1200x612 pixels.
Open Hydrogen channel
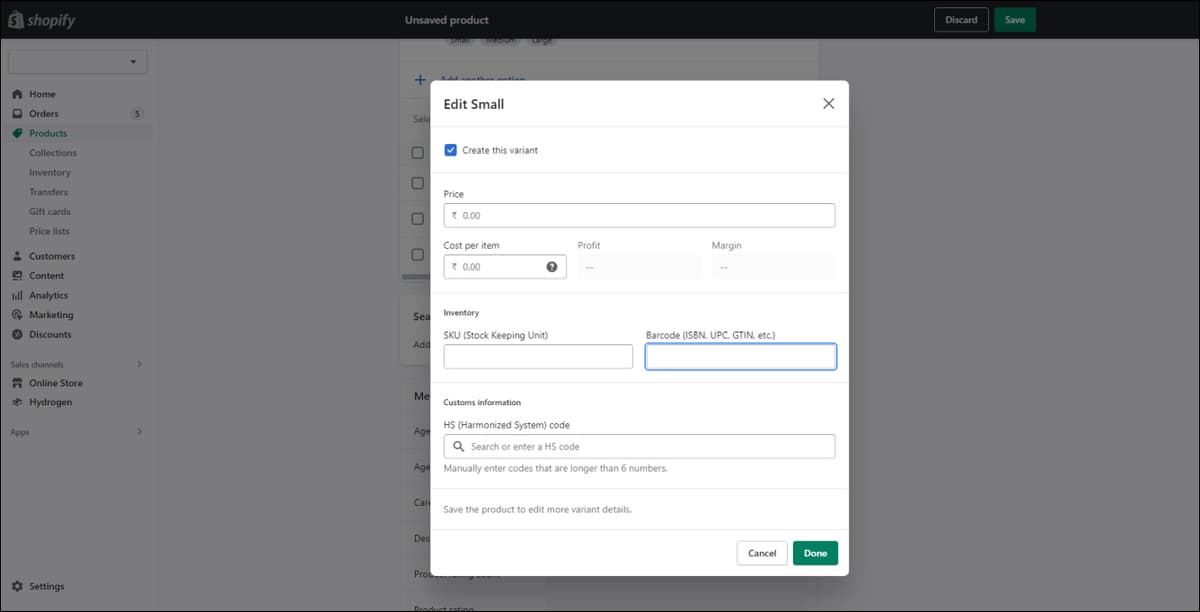50,402
